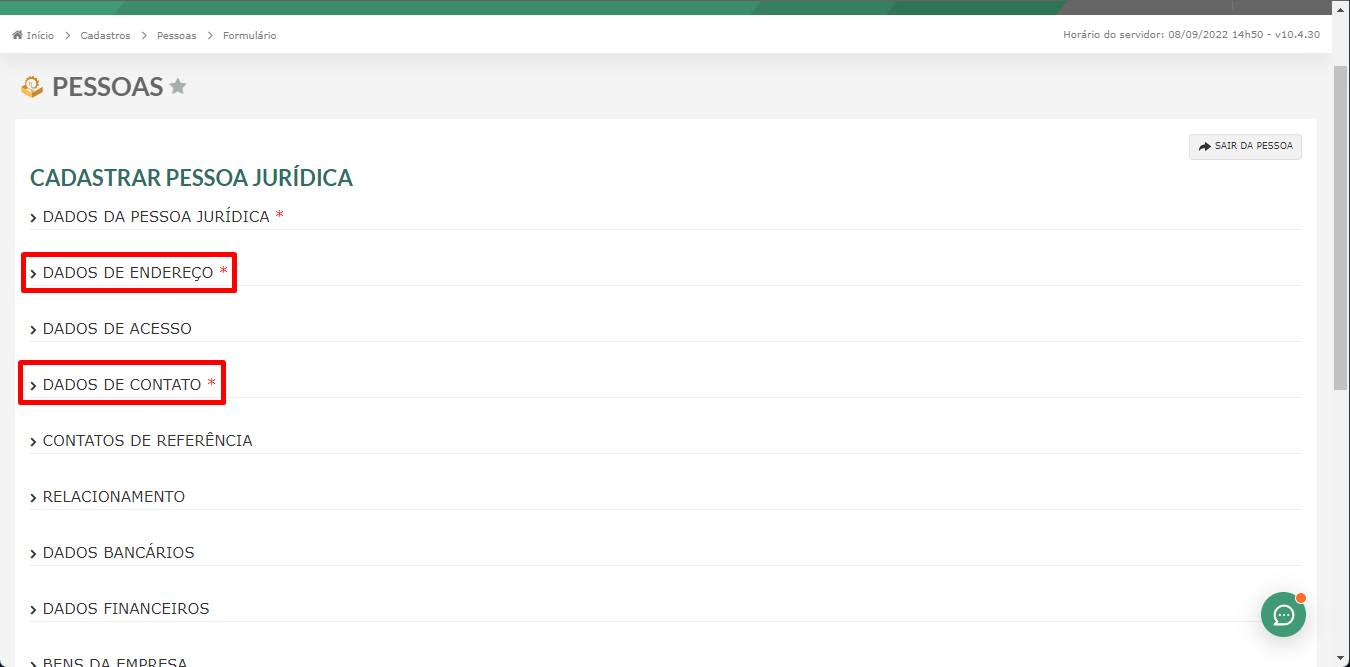Open the Pessoas breadcrumb link
The height and width of the screenshot is (667, 1350).
176,35
